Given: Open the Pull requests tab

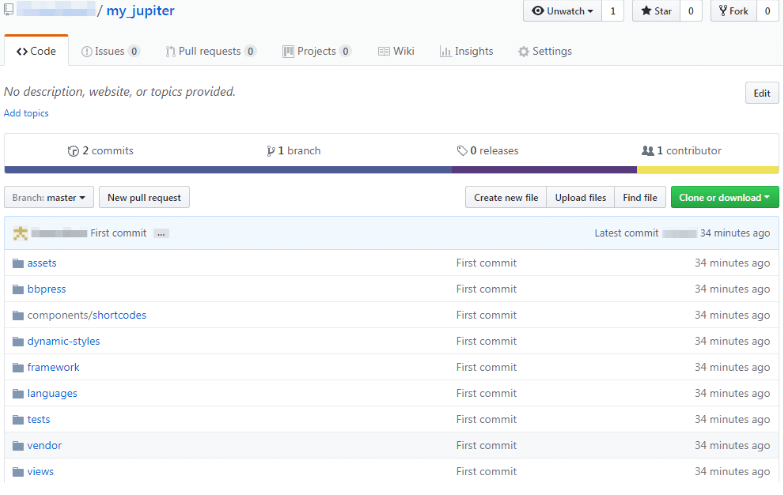Looking at the screenshot, I should coord(211,51).
